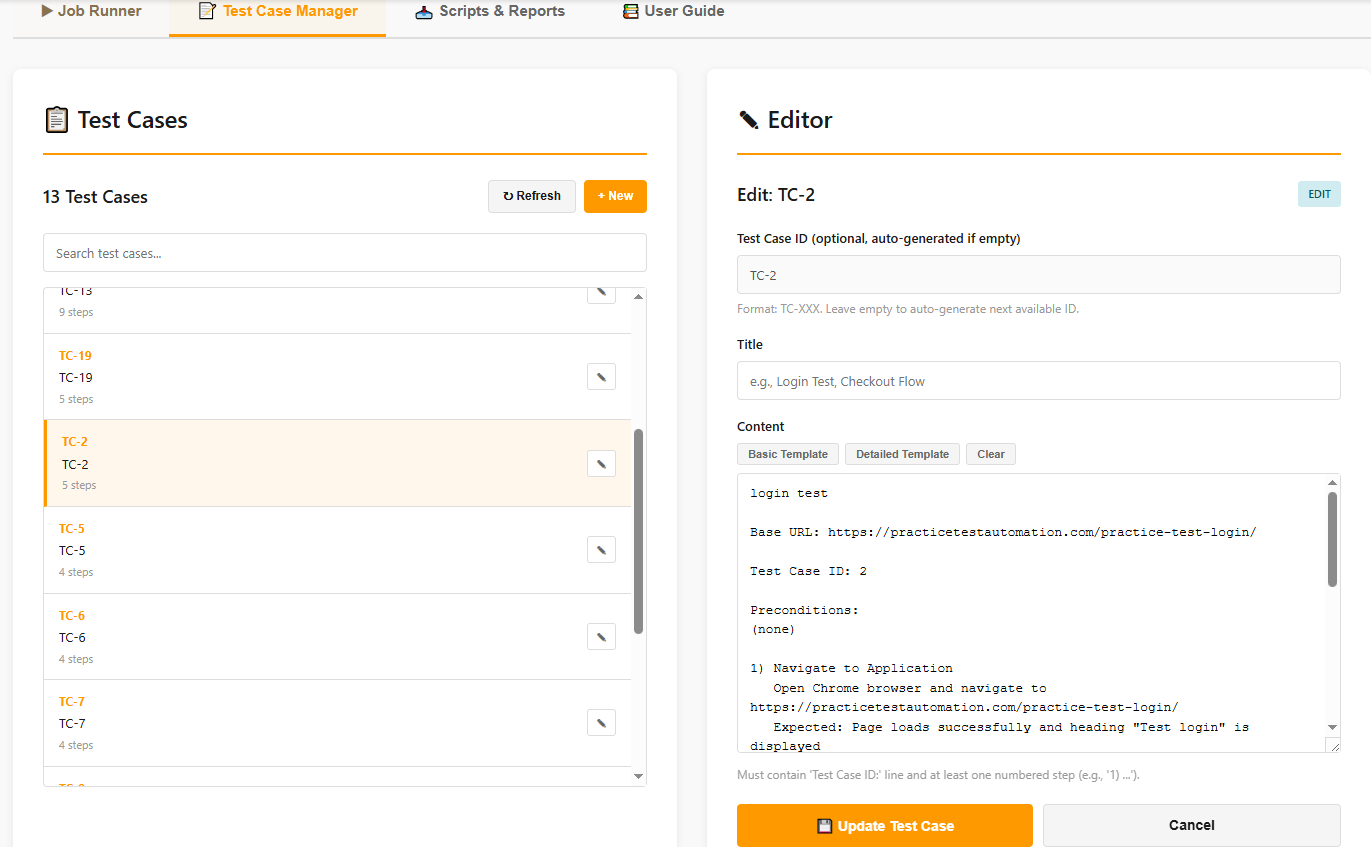Viewport: 1371px width, 847px height.
Task: Insert the Detailed Template
Action: (902, 454)
